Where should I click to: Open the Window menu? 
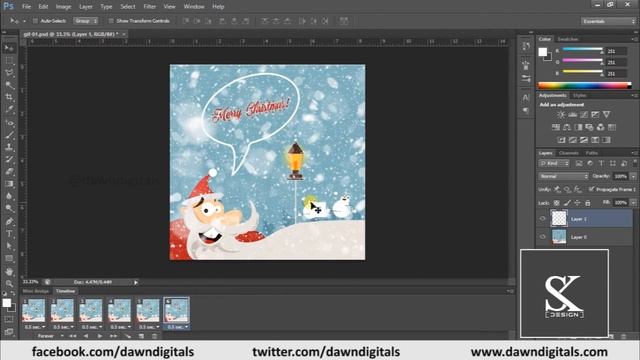194,7
